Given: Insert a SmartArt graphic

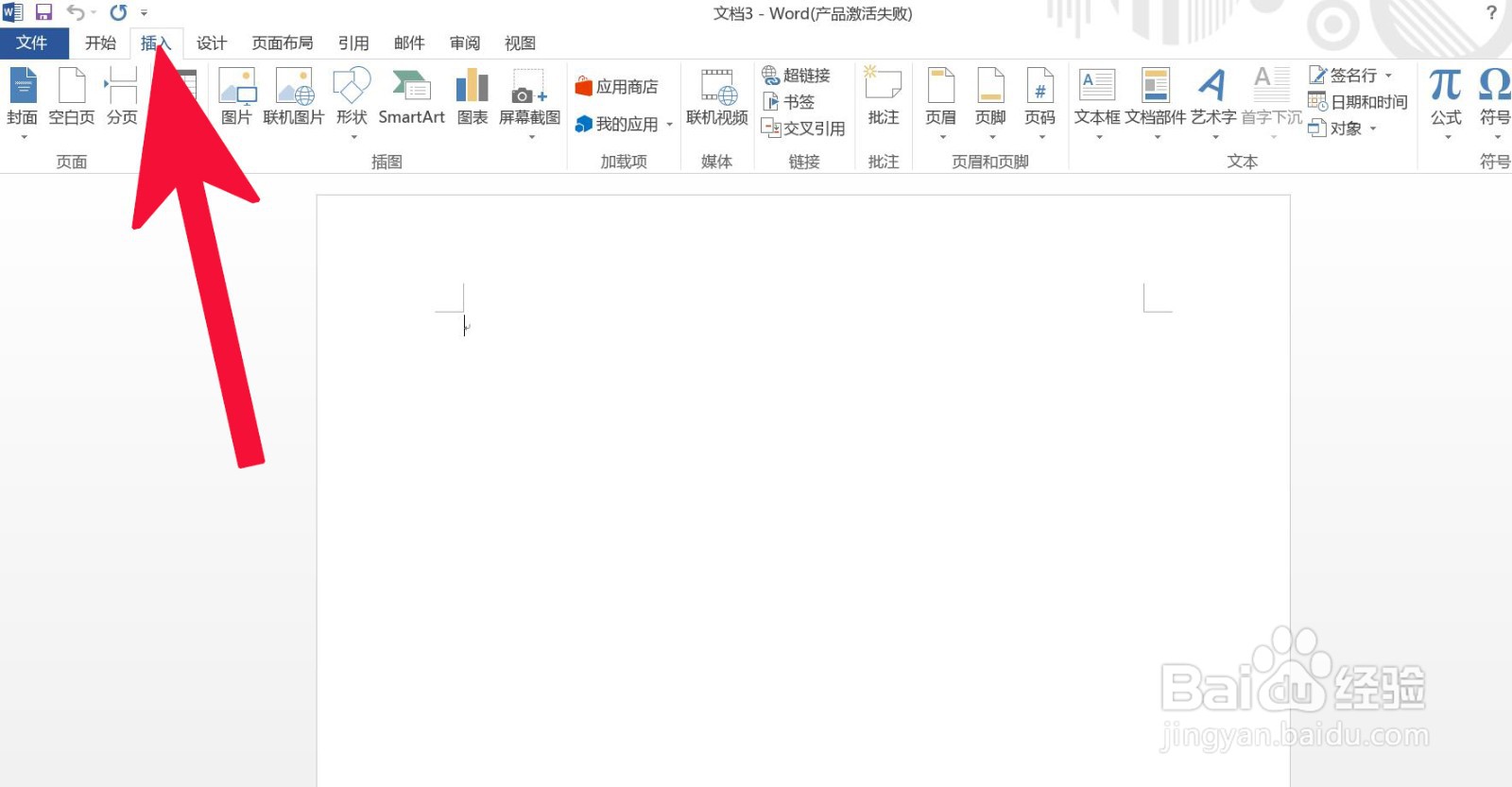Looking at the screenshot, I should click(x=411, y=95).
